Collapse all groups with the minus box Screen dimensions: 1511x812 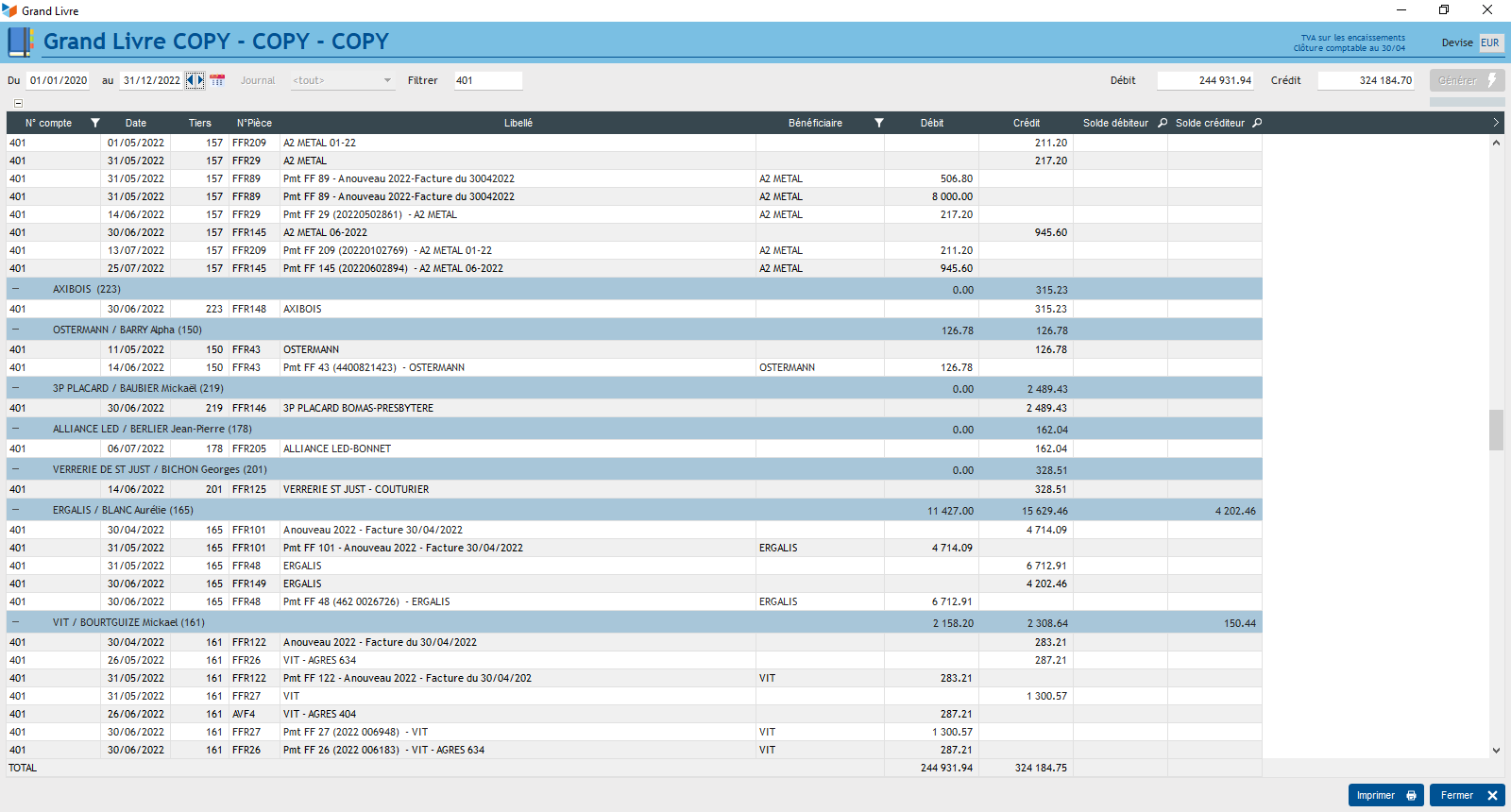click(x=18, y=103)
